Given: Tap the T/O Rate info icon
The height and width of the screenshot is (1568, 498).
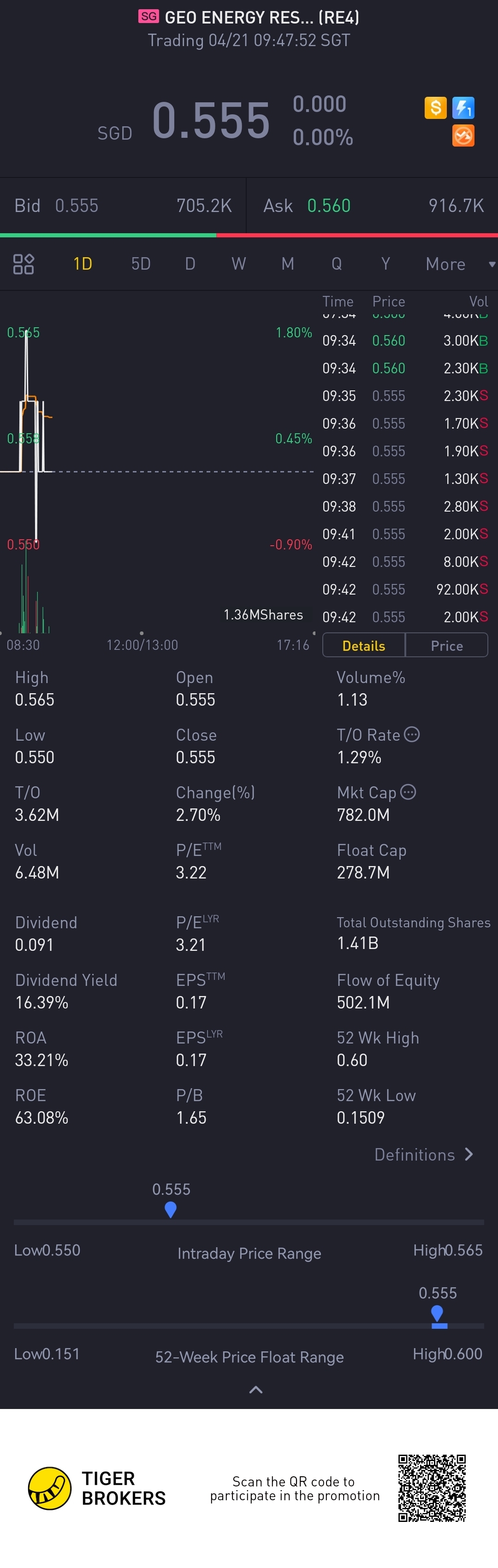Looking at the screenshot, I should [412, 735].
